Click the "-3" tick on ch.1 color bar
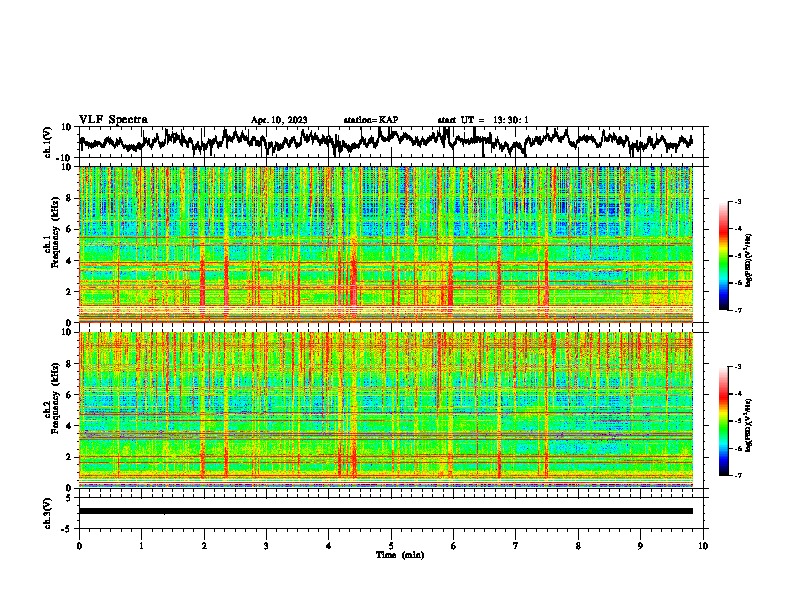792x612 pixels. (738, 202)
